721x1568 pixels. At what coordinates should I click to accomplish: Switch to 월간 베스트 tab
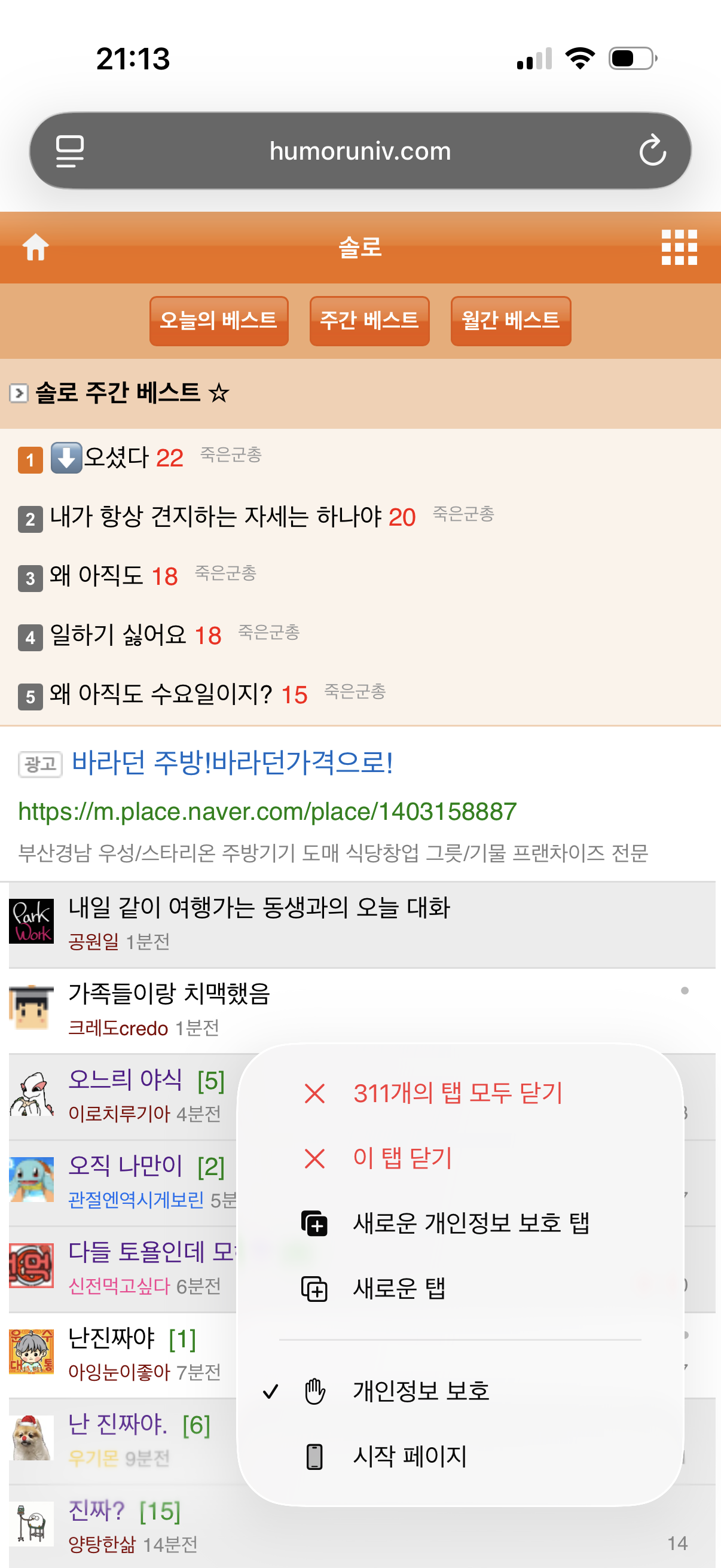click(511, 321)
